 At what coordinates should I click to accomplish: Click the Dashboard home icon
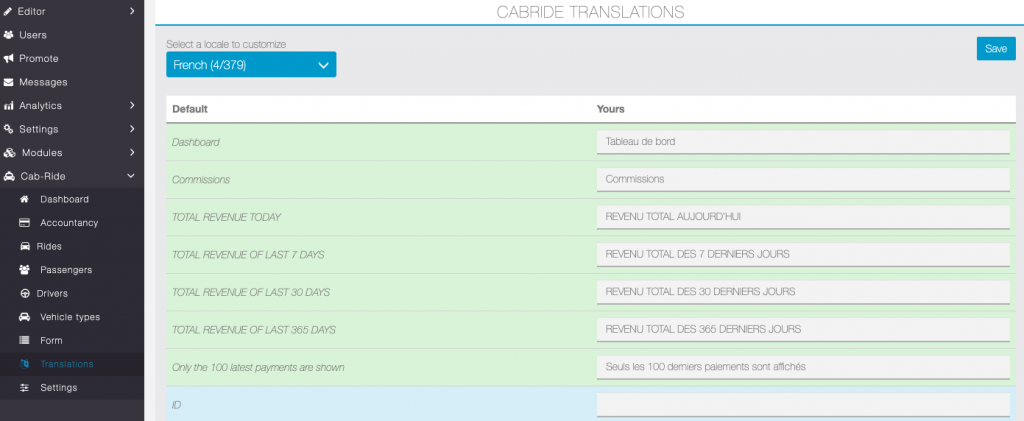tap(25, 199)
